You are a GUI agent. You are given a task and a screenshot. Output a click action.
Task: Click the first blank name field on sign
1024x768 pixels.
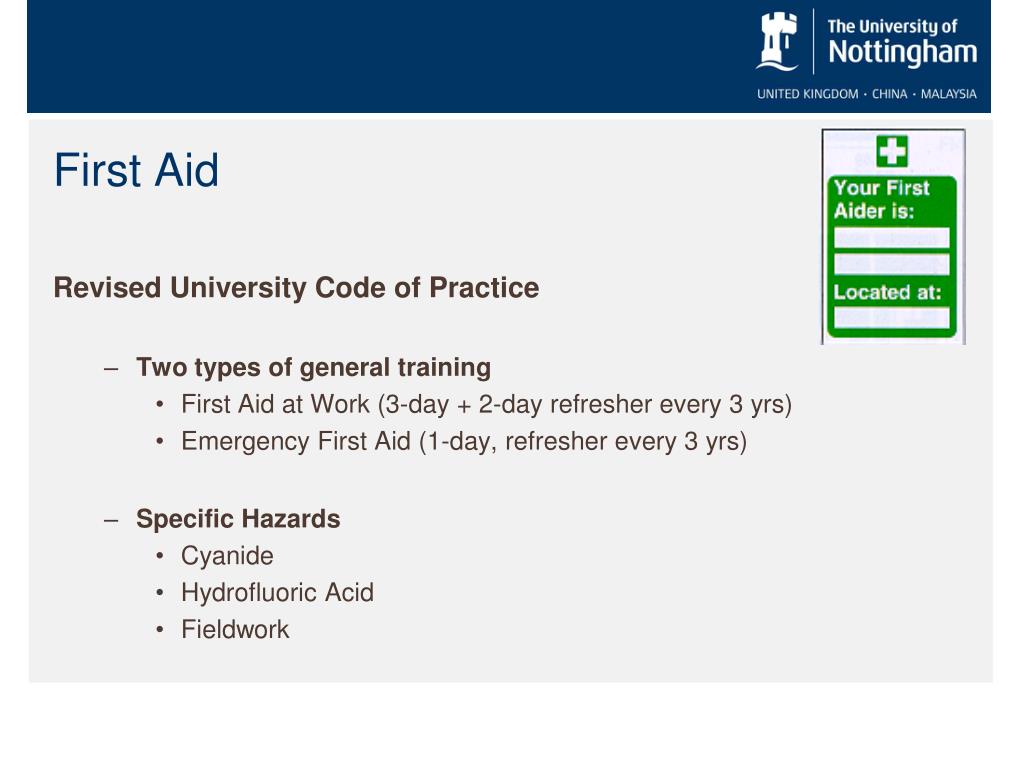(891, 238)
